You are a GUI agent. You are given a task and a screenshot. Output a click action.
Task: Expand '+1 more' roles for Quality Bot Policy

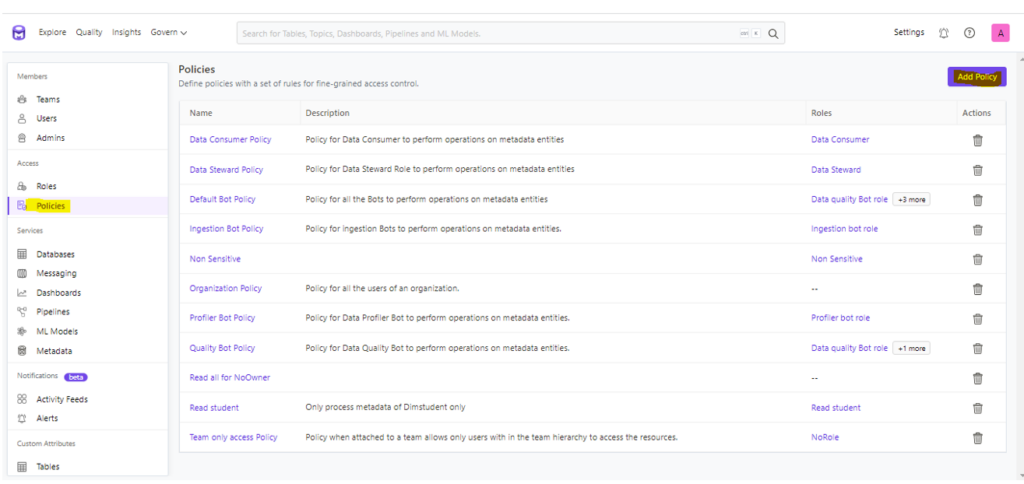pyautogui.click(x=911, y=348)
